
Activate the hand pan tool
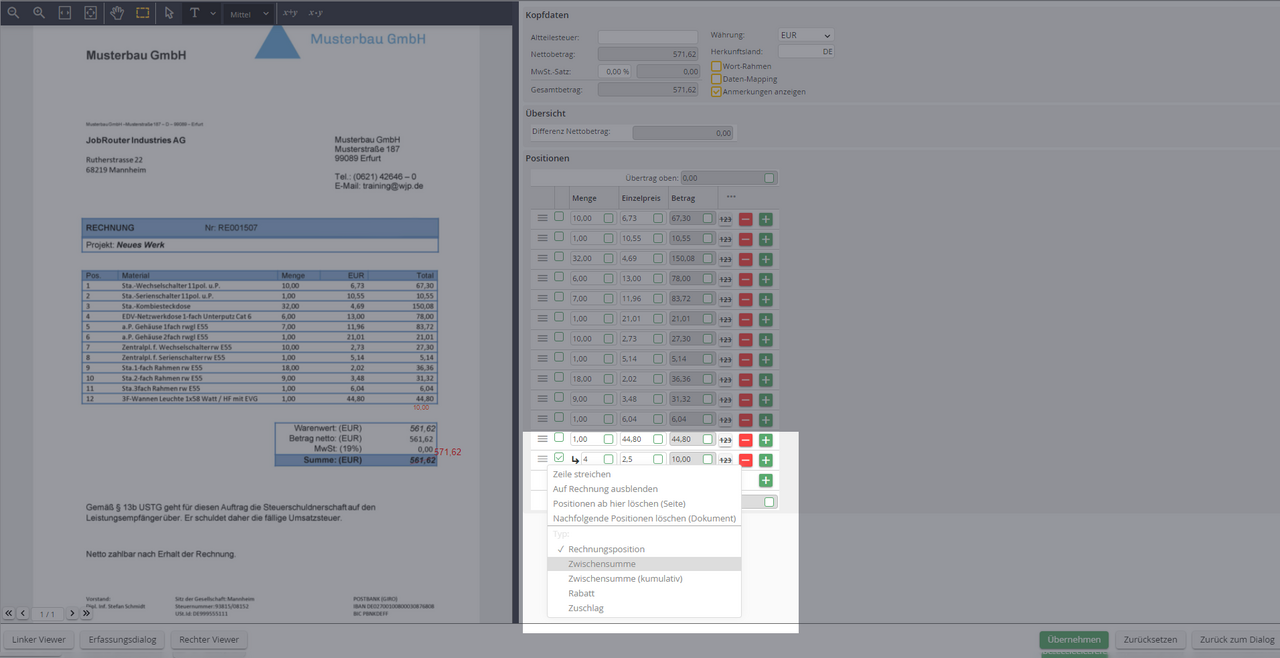tap(117, 13)
